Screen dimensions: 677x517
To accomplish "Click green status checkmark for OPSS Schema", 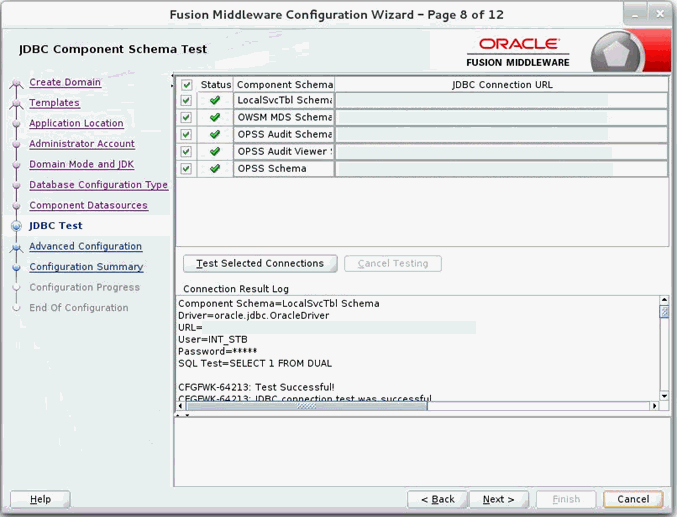I will (215, 168).
